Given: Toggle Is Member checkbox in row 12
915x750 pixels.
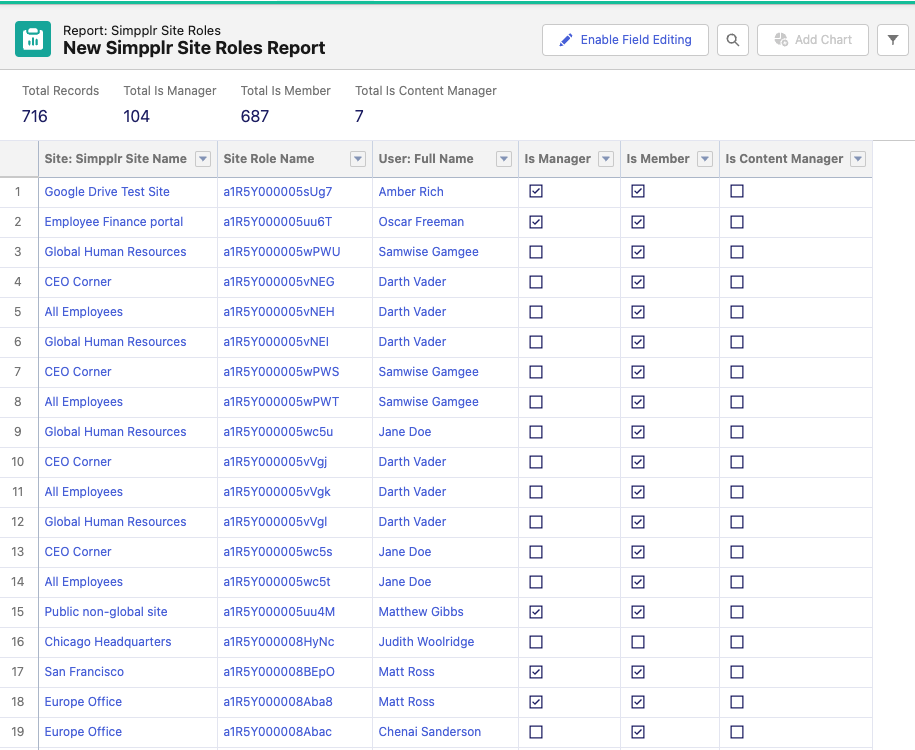Looking at the screenshot, I should [638, 522].
